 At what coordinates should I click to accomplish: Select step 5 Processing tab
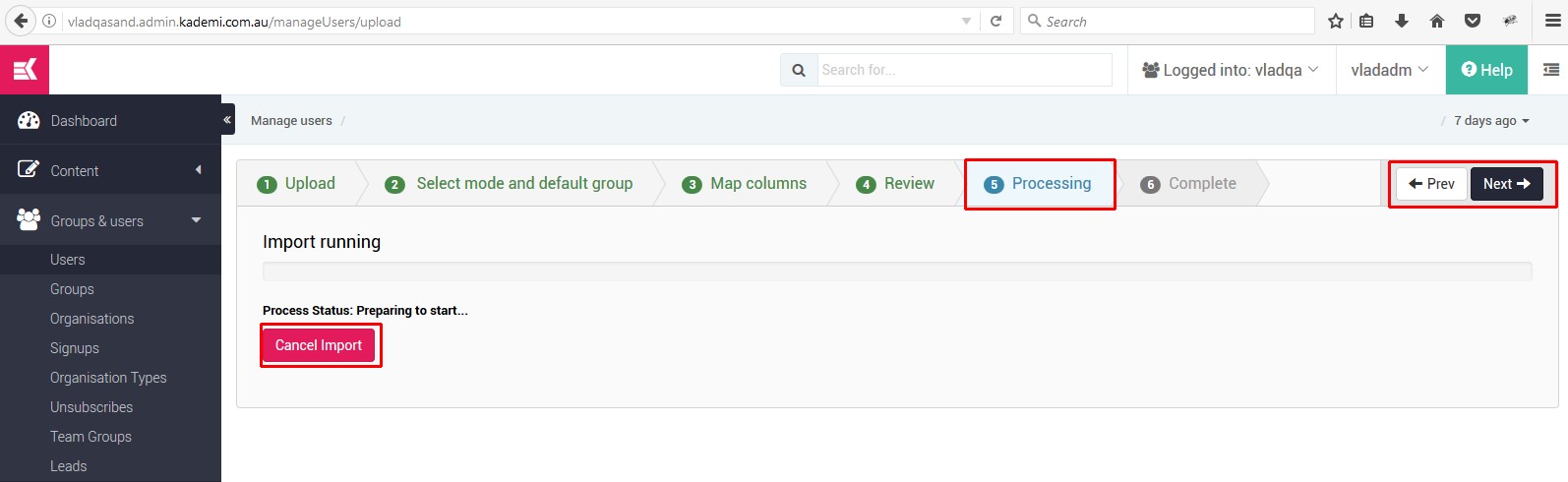point(1038,184)
